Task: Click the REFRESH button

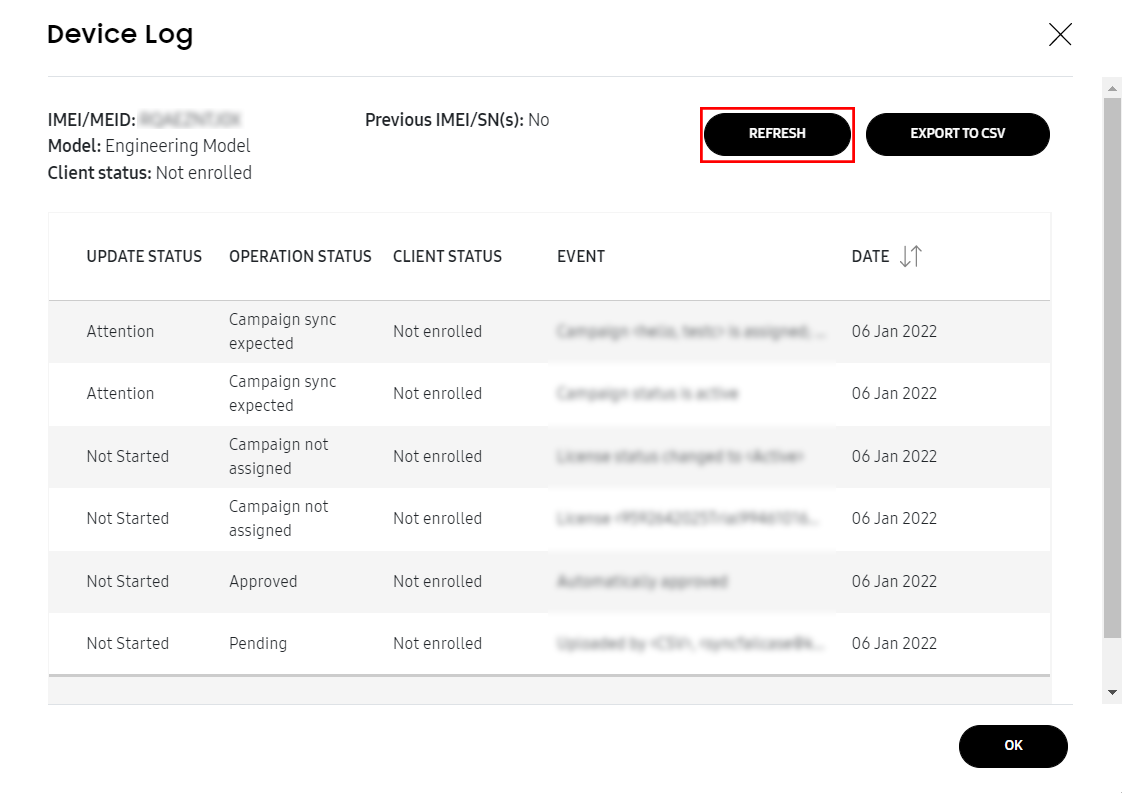Action: point(777,134)
